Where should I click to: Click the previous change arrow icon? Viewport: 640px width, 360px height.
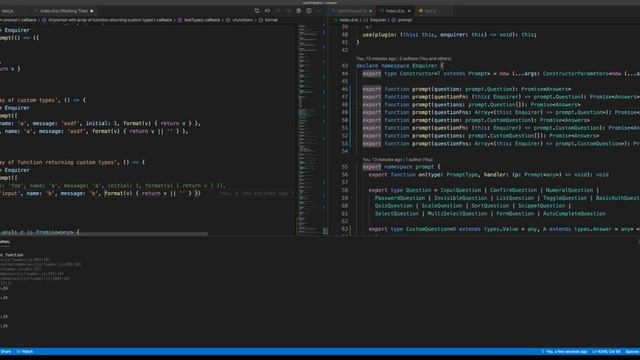(278, 11)
